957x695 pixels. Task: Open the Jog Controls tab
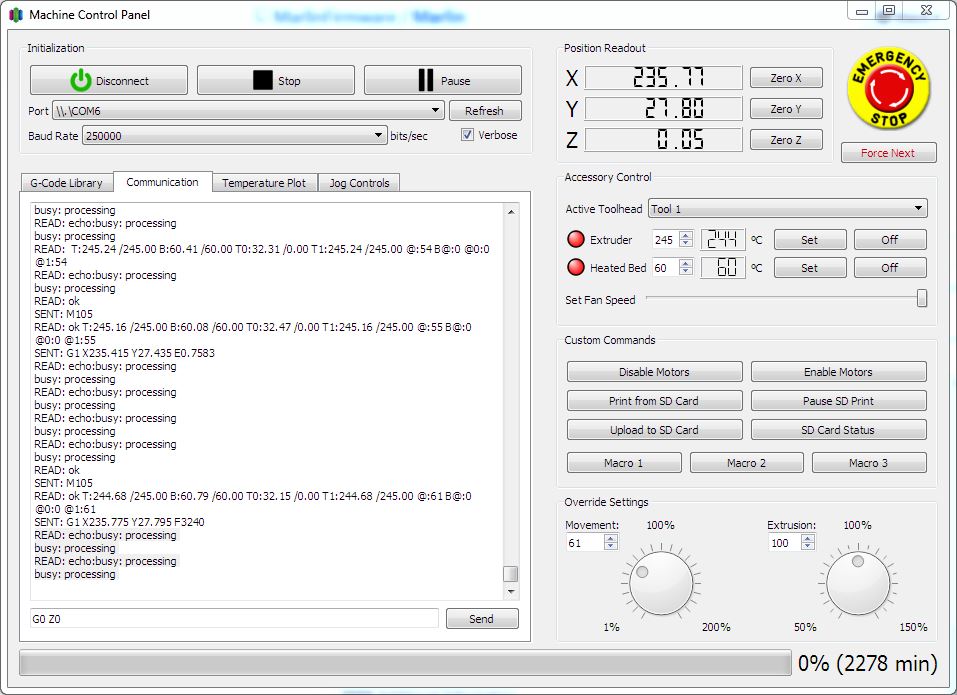click(359, 182)
